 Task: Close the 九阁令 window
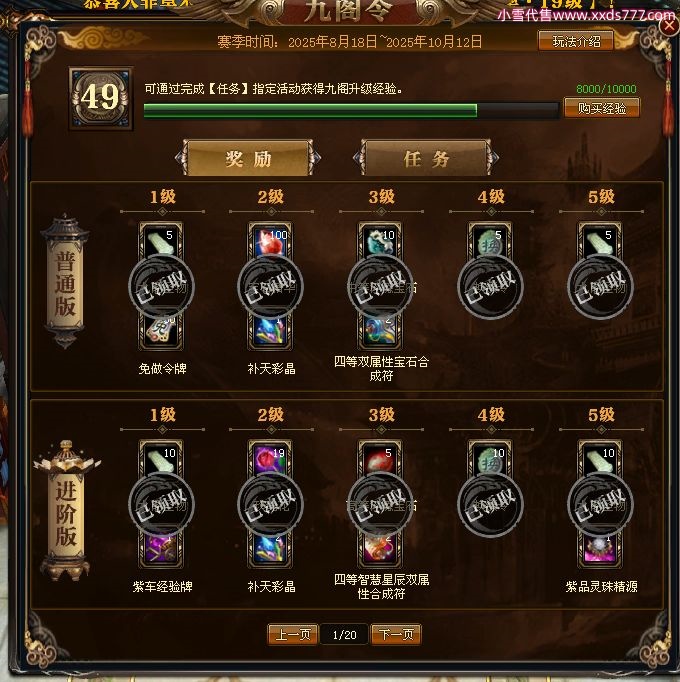[668, 26]
